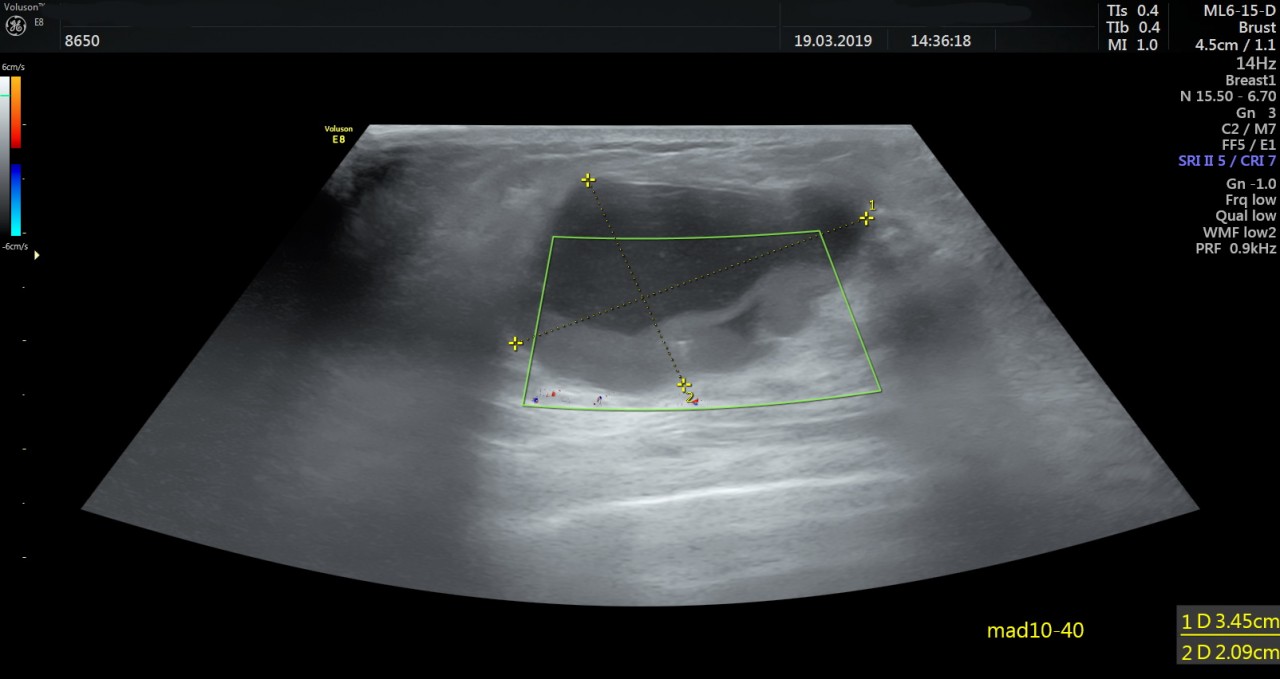The width and height of the screenshot is (1280, 679).
Task: Select caliper cross labeled 1 on the right
Action: [x=867, y=218]
